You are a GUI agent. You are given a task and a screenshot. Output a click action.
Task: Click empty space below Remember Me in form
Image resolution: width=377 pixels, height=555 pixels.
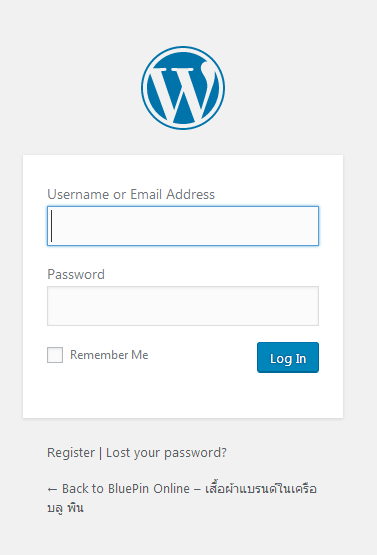click(x=106, y=389)
